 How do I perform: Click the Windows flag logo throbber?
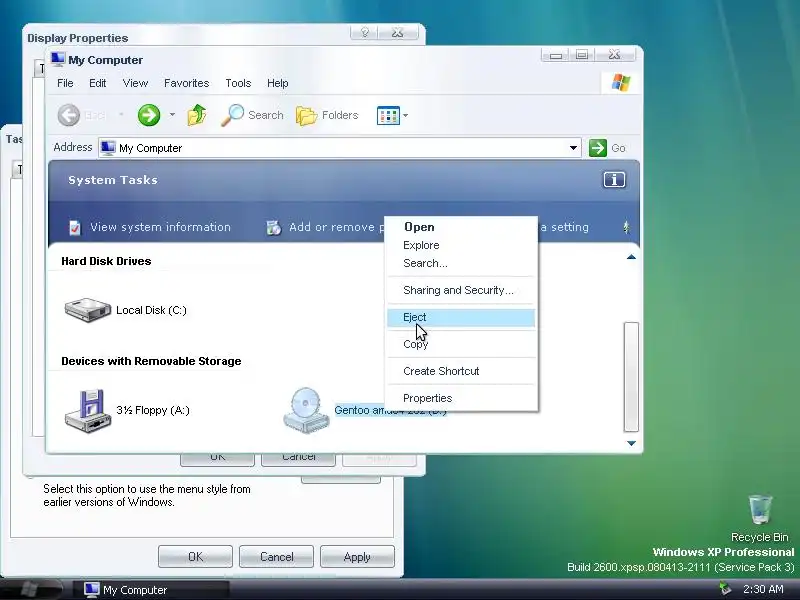(x=620, y=82)
